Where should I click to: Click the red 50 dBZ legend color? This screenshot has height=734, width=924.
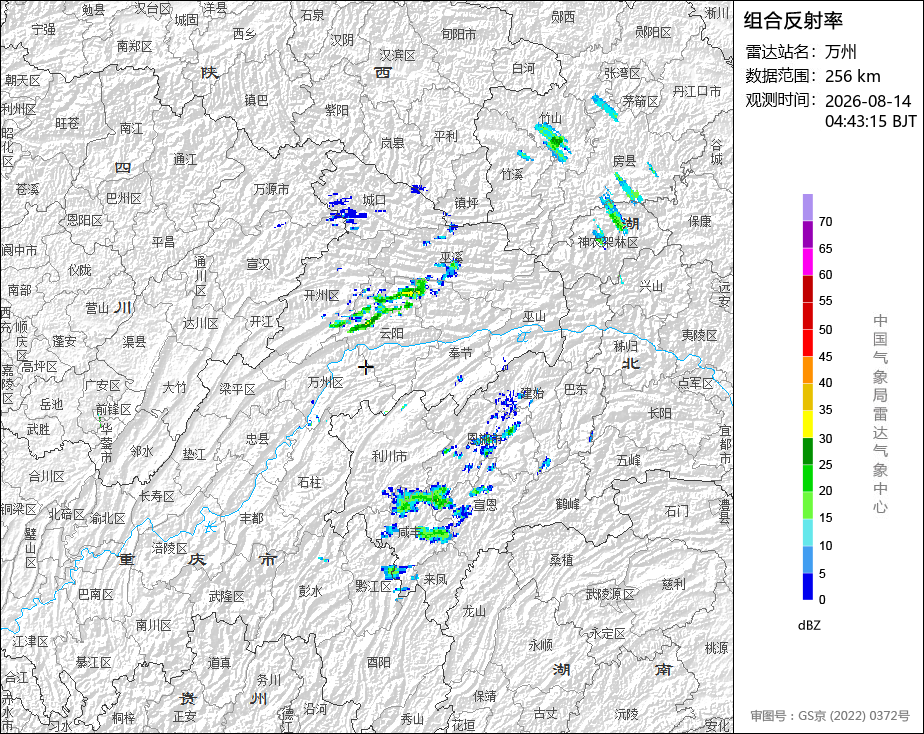pyautogui.click(x=807, y=343)
